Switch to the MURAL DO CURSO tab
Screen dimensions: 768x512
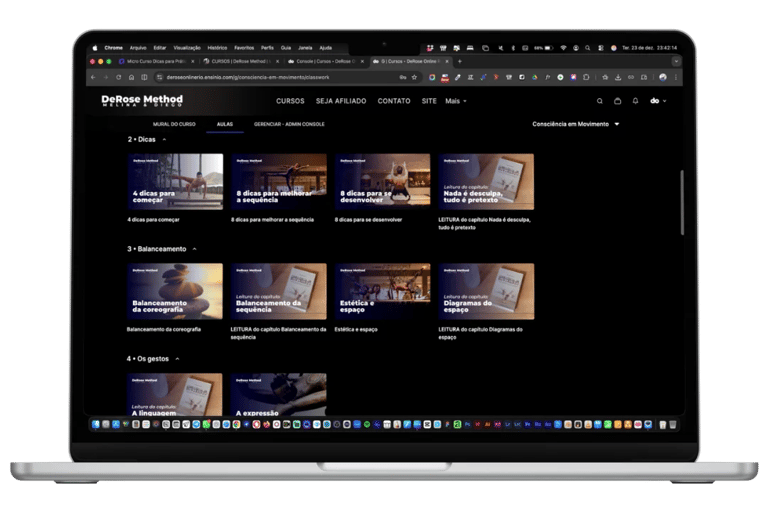point(174,124)
